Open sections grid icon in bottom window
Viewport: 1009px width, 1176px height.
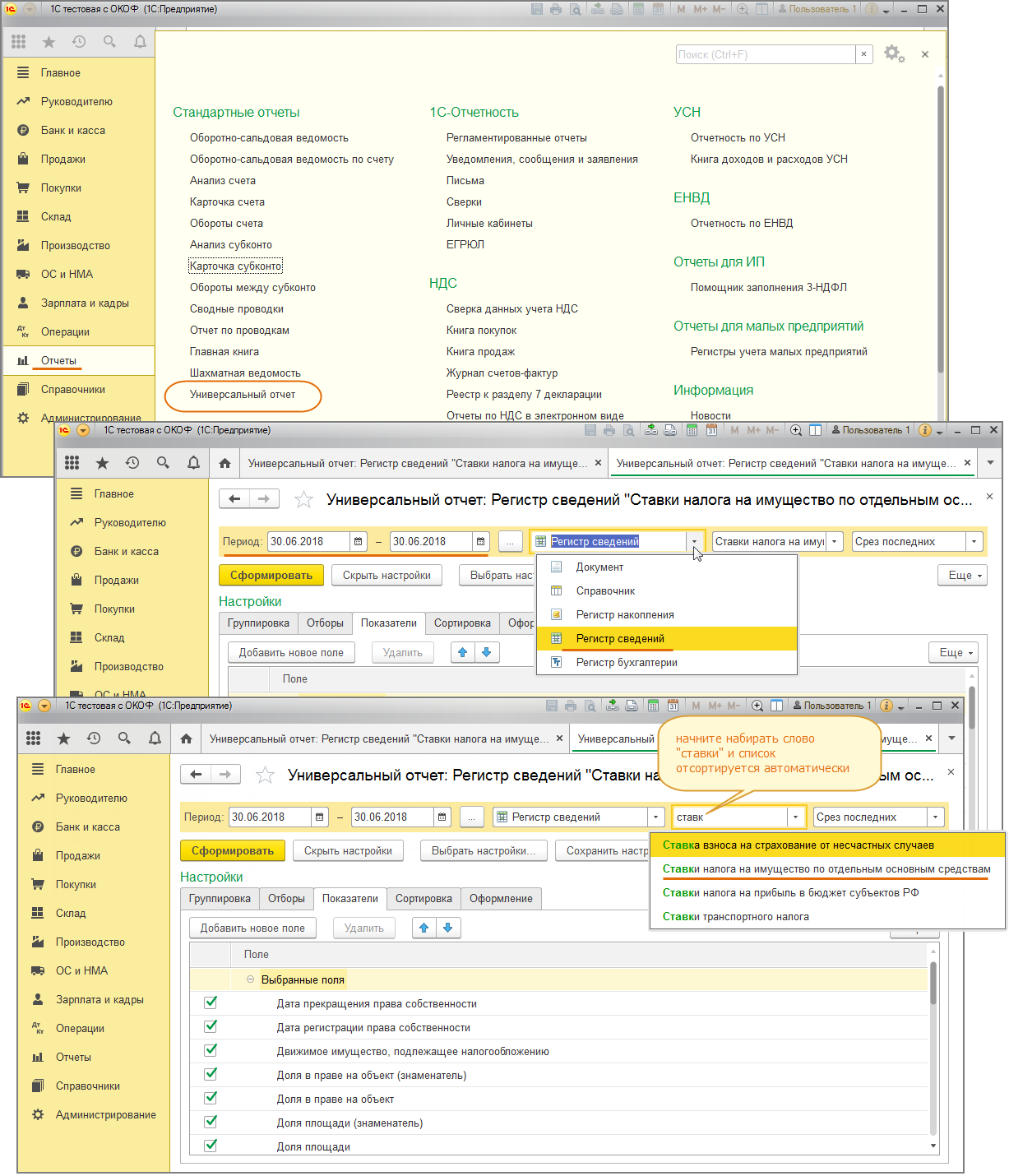tap(33, 738)
